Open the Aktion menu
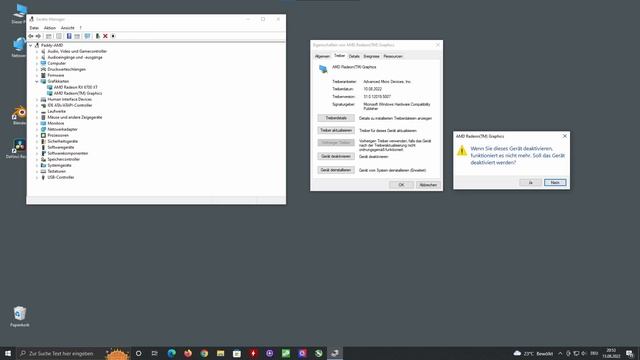 [50, 28]
